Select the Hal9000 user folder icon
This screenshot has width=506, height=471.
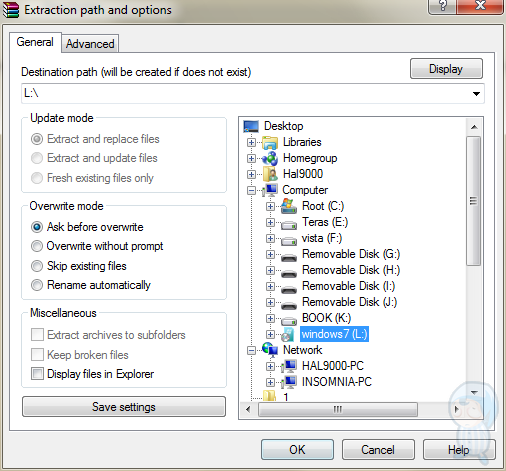coord(270,174)
